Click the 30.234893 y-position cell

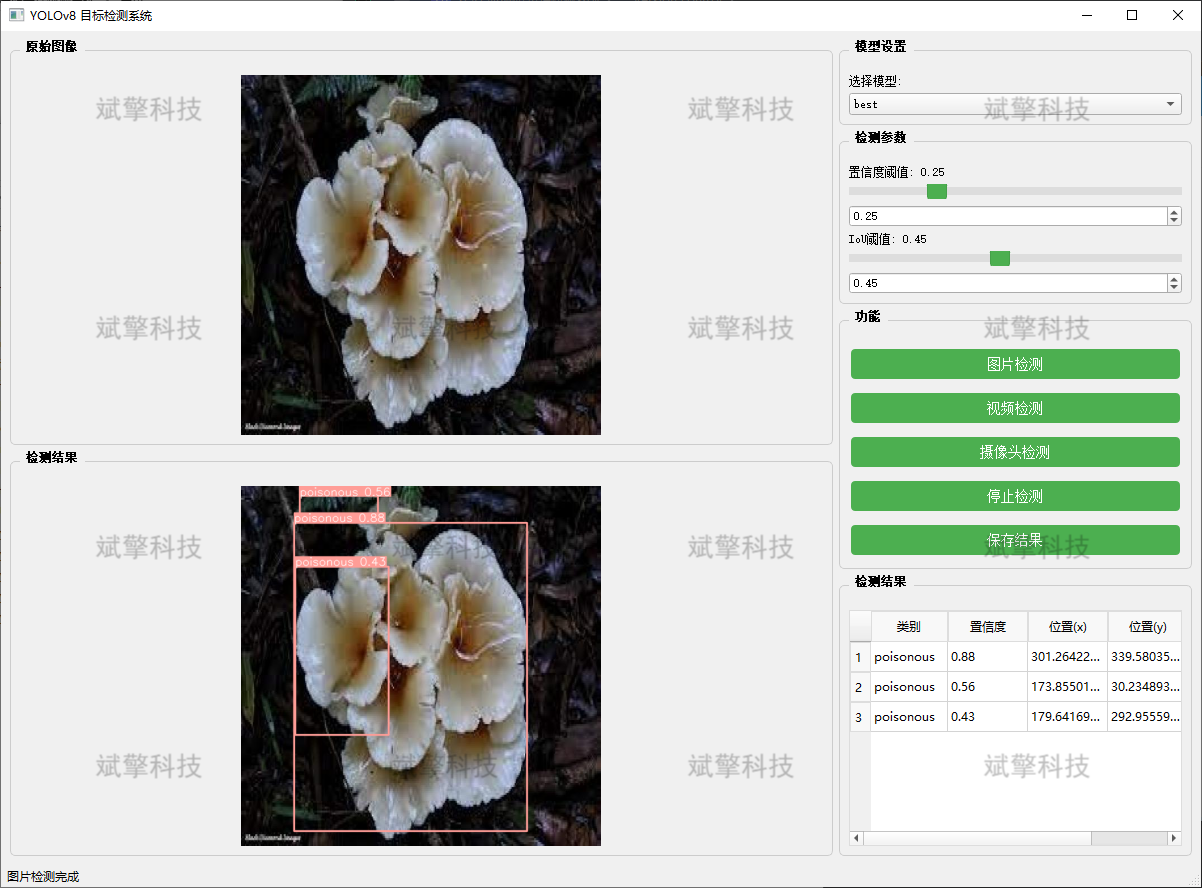pyautogui.click(x=1145, y=687)
